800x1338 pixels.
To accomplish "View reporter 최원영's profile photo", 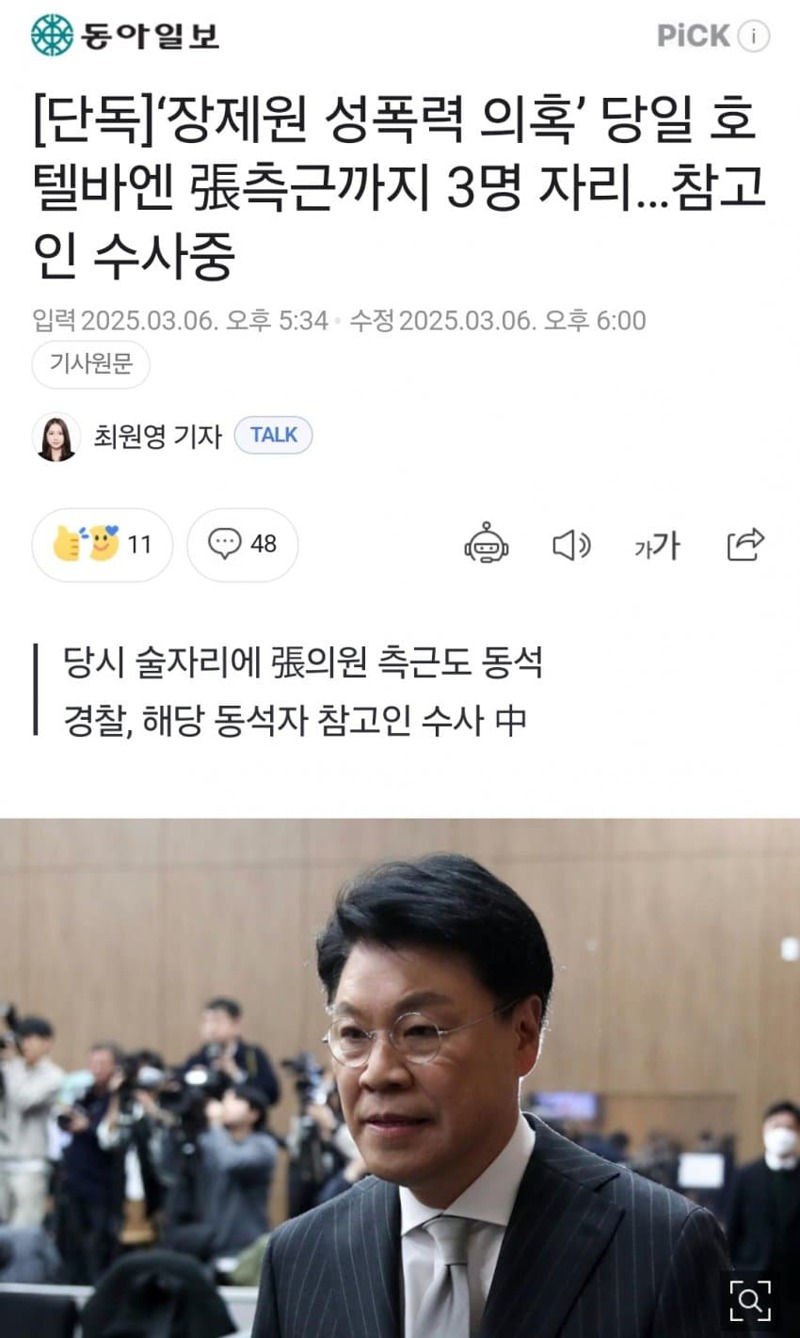I will pos(56,436).
